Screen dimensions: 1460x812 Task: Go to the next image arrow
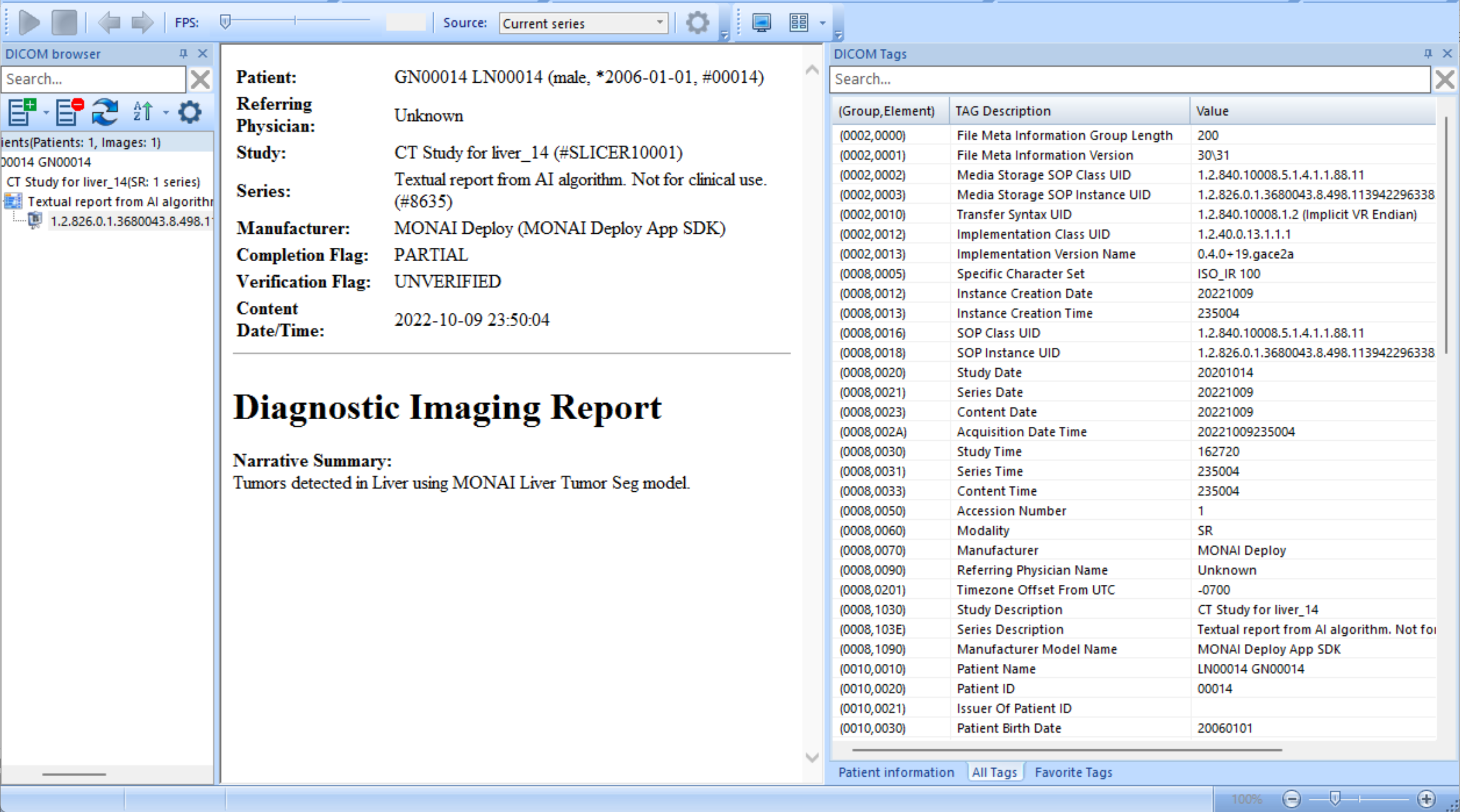point(142,23)
